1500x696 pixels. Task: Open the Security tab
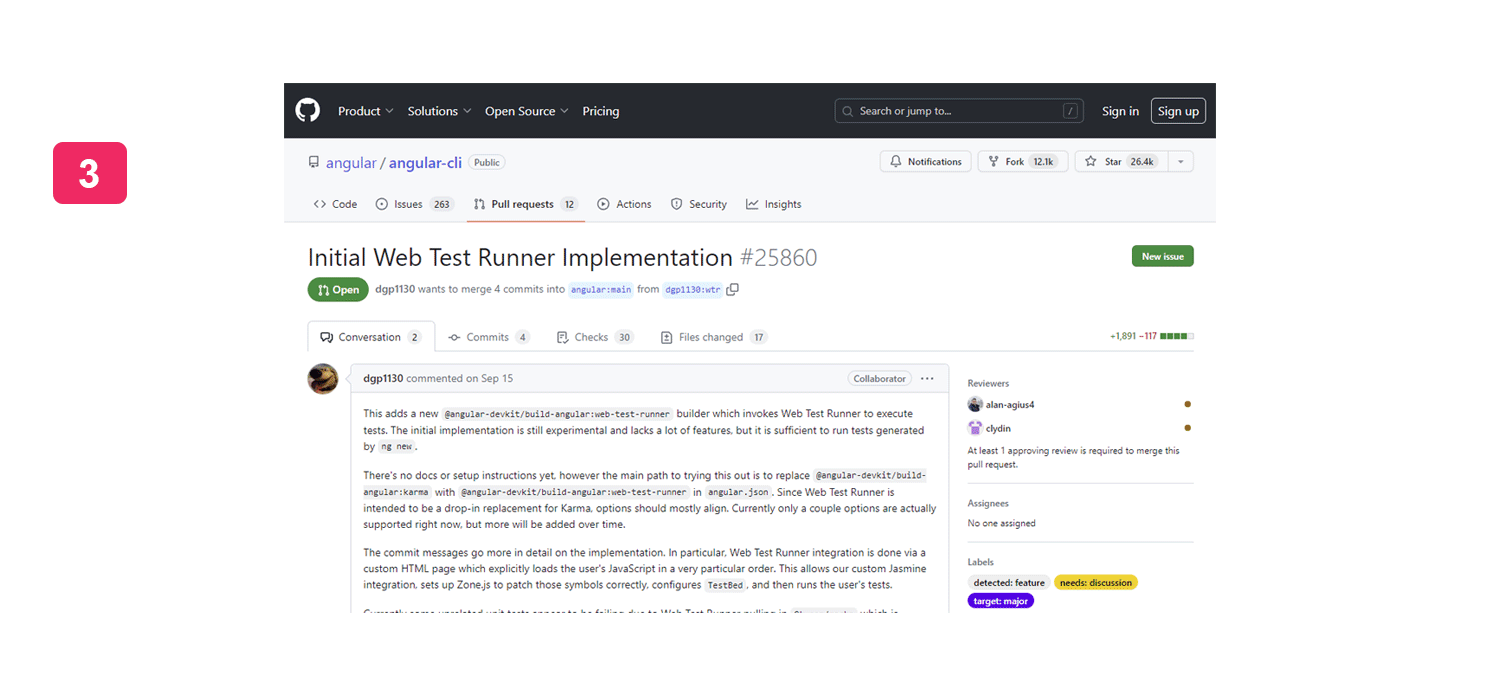[x=699, y=204]
